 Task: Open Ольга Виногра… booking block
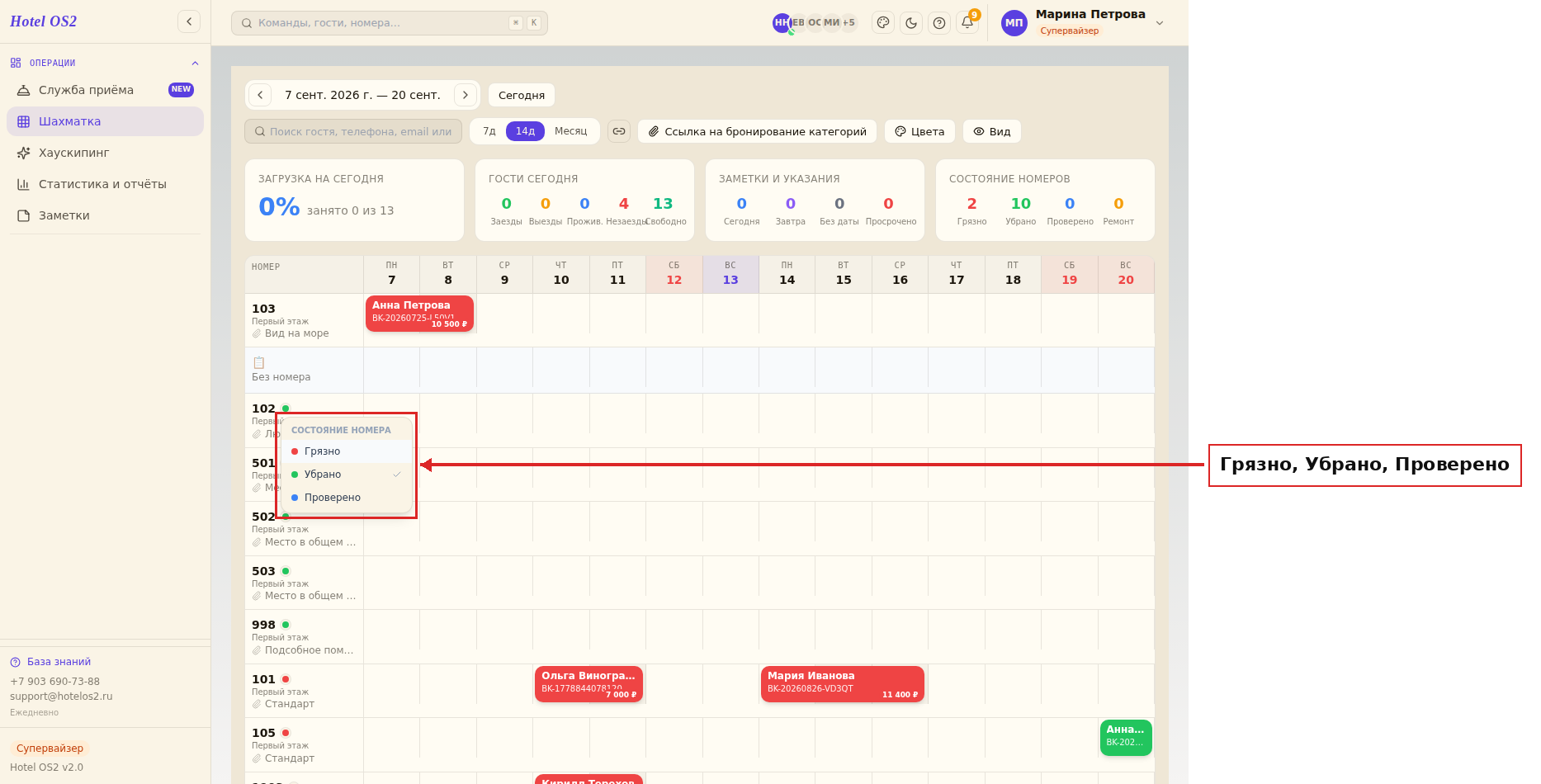coord(589,684)
